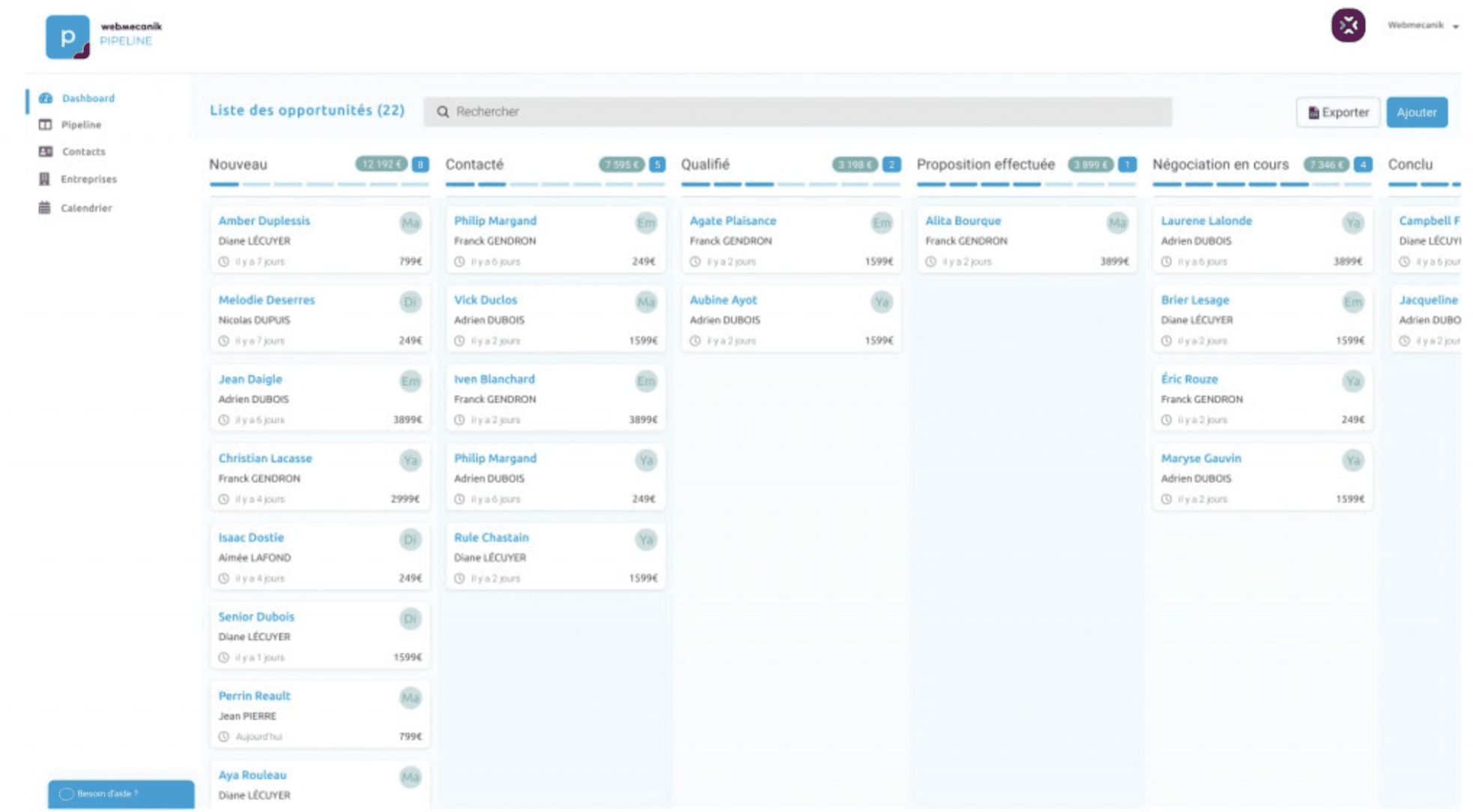Click the magnifier icon in search bar

click(x=443, y=112)
